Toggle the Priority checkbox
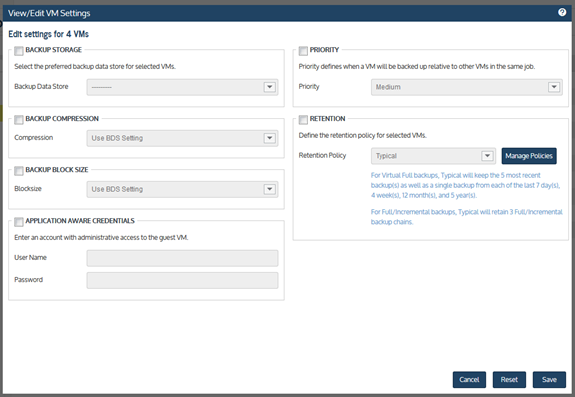The image size is (575, 397). (x=303, y=51)
